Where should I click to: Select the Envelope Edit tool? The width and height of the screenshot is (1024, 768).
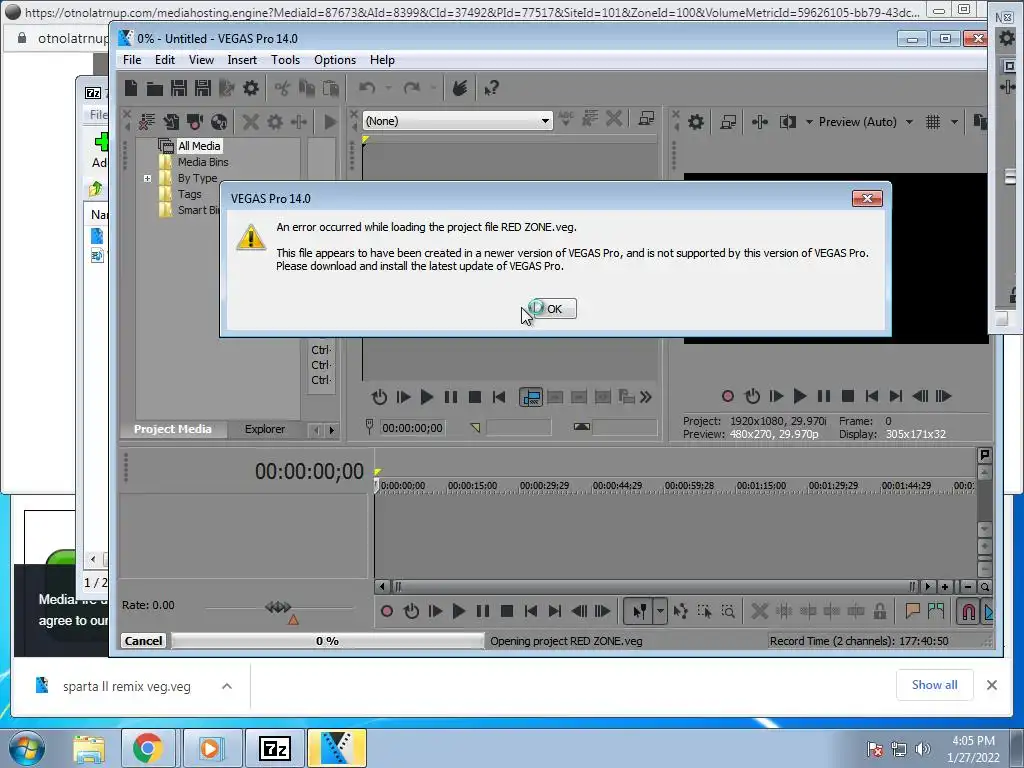(x=680, y=611)
